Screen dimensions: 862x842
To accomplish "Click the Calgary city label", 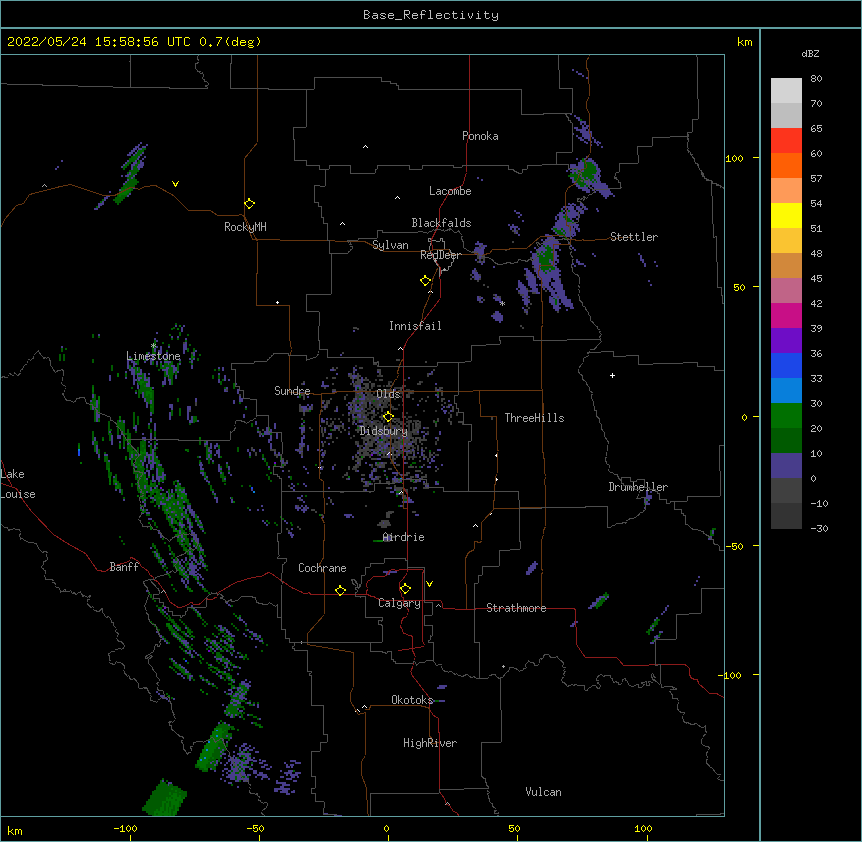I will click(x=399, y=603).
